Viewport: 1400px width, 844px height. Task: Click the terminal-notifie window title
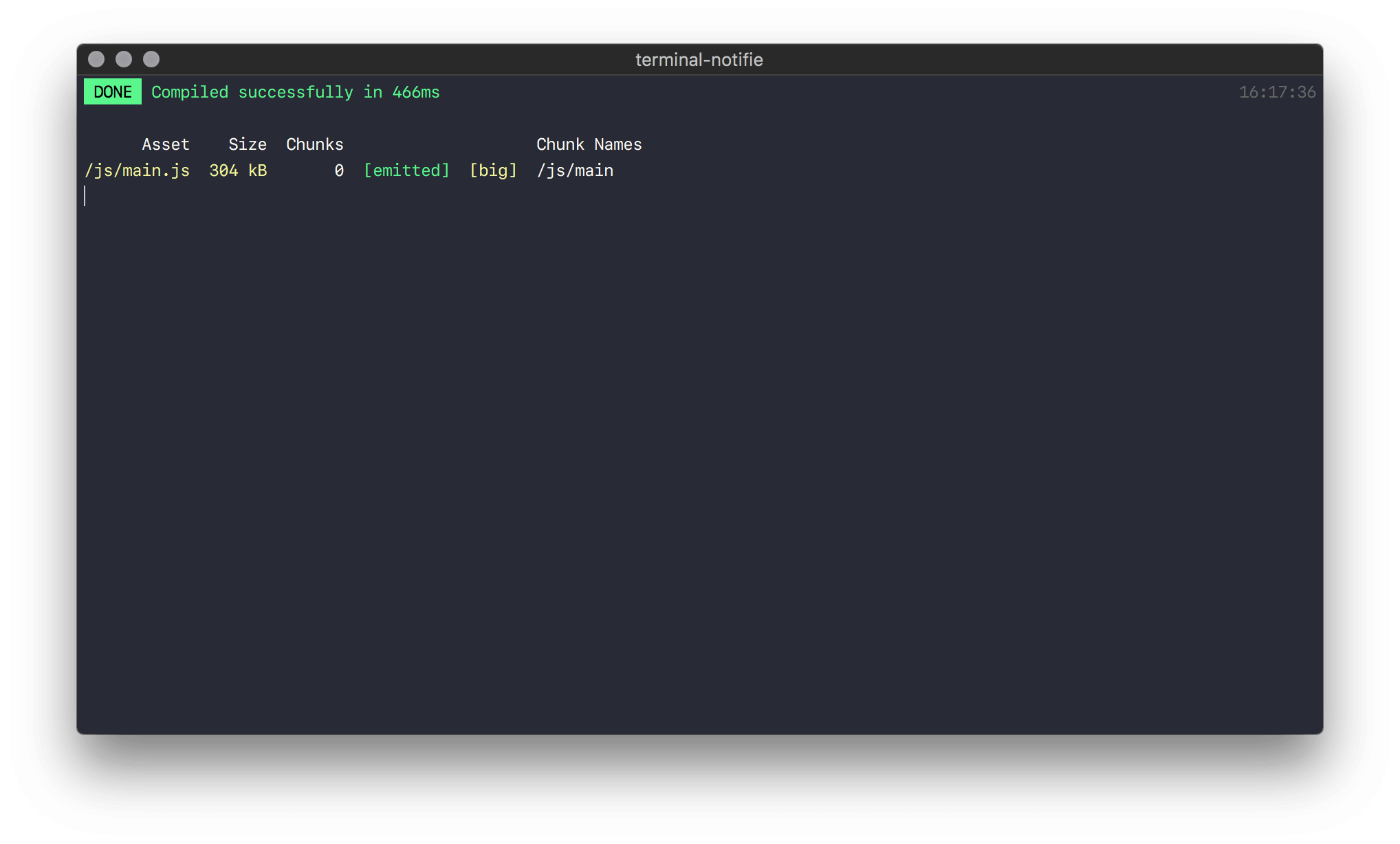tap(699, 60)
